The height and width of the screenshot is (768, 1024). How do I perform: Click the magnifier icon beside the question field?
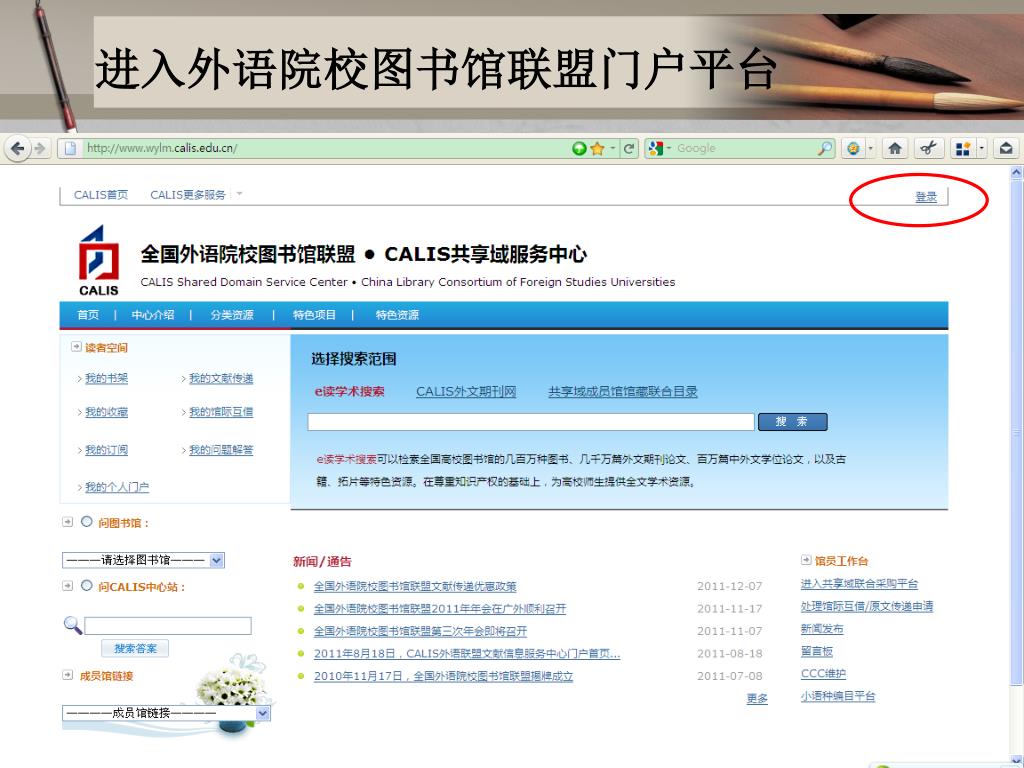tap(72, 625)
